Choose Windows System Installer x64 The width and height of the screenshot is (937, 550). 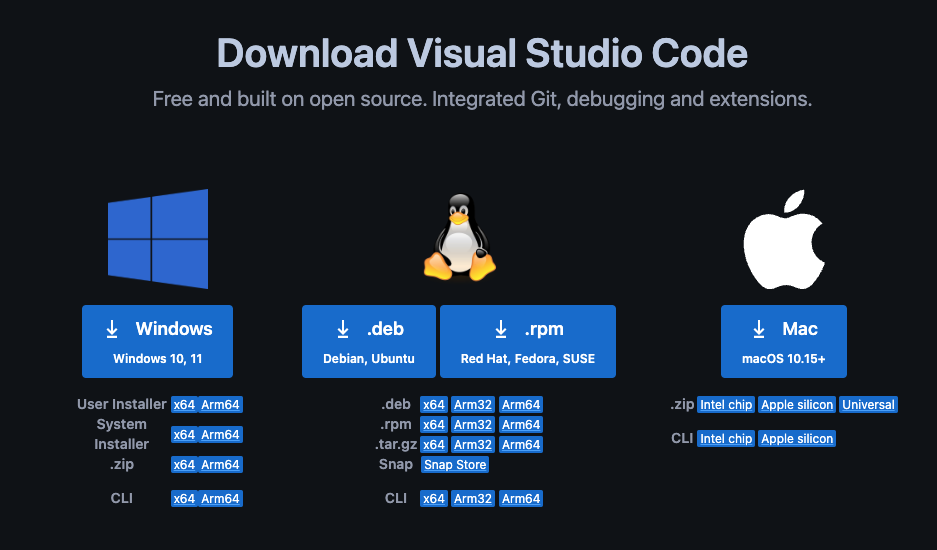(184, 435)
